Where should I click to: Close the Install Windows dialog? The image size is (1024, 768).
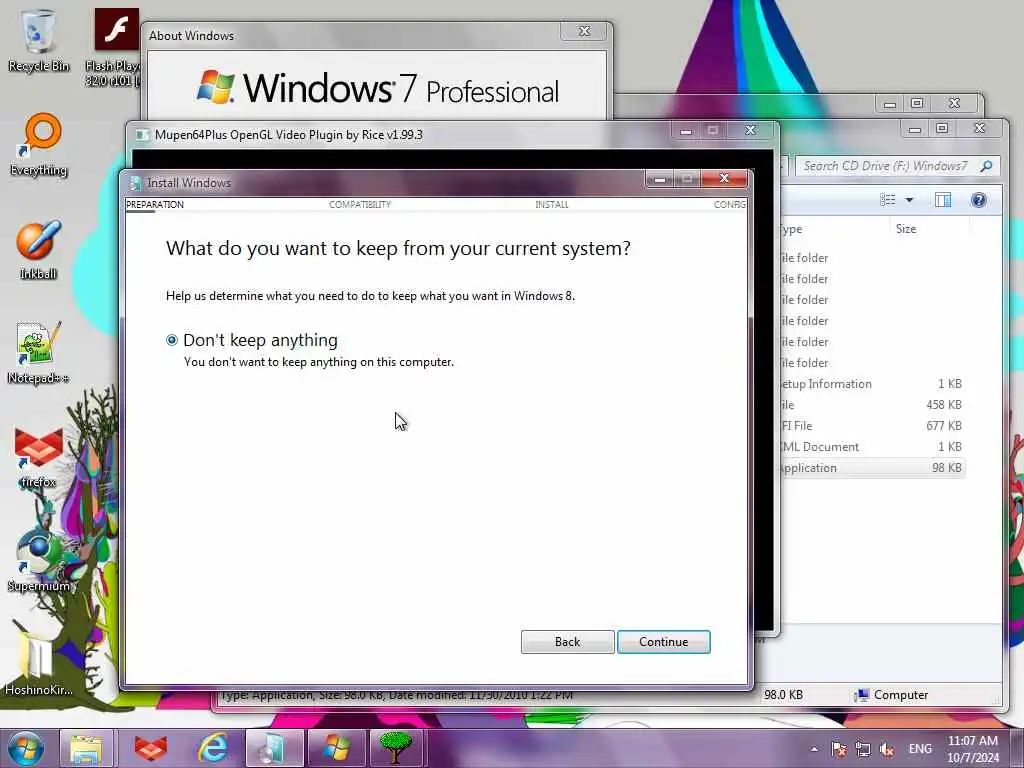[x=724, y=178]
